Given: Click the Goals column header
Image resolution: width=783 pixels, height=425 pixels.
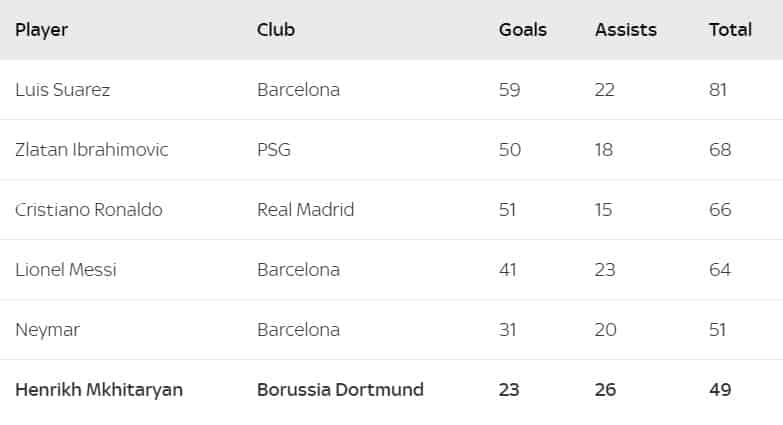Looking at the screenshot, I should [523, 30].
